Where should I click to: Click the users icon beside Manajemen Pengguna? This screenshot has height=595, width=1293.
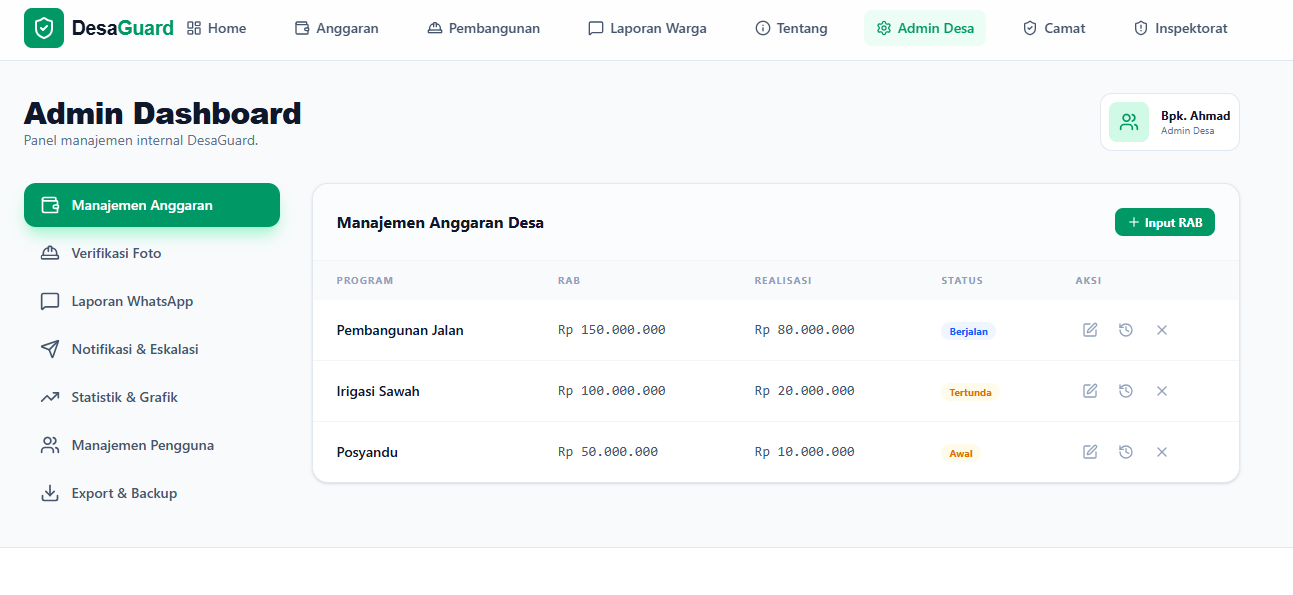[x=50, y=445]
